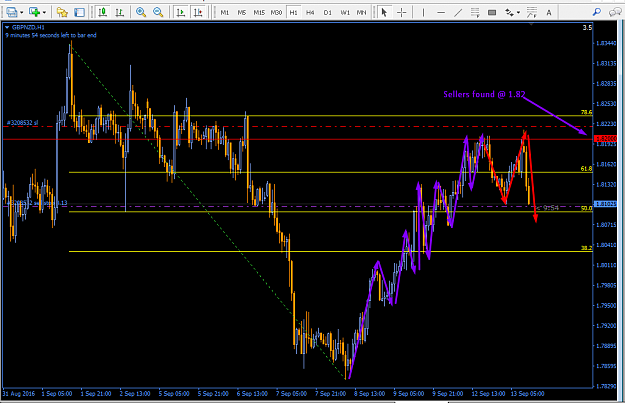The image size is (625, 403).
Task: Select the Fibonacci expansion tool icon
Action: click(532, 12)
